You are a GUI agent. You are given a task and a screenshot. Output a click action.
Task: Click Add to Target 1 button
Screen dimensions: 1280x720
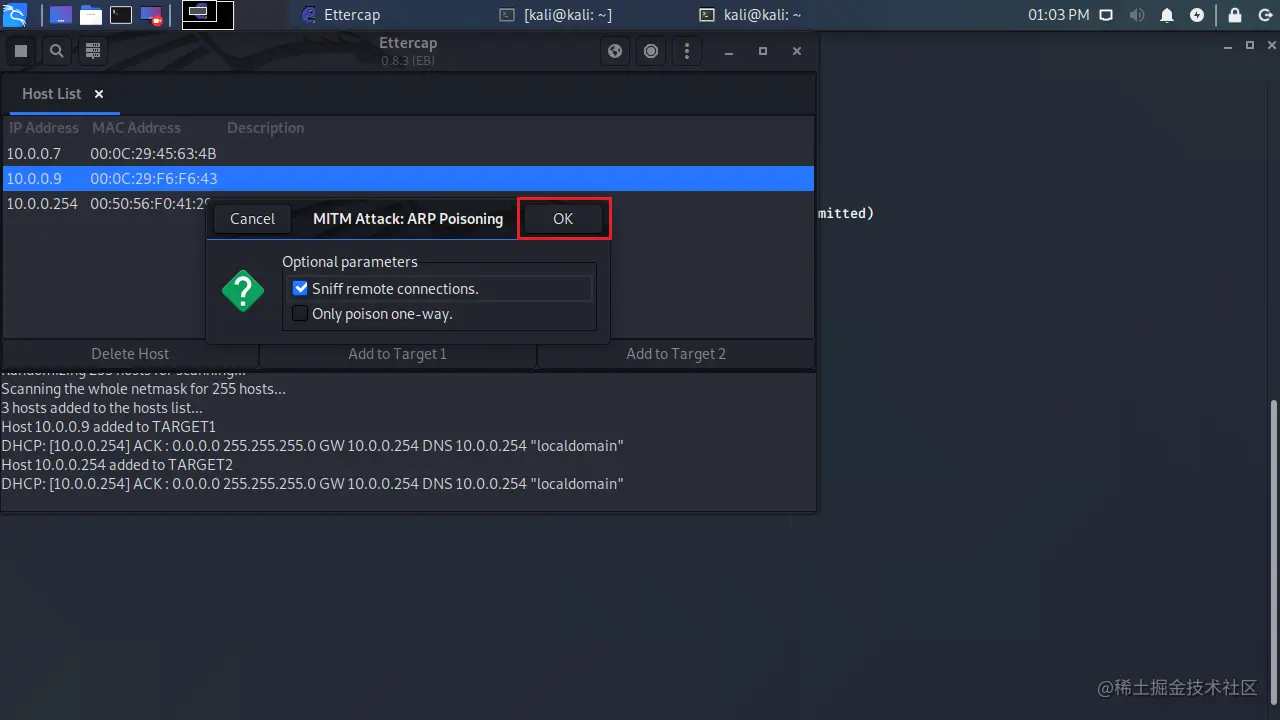(x=398, y=354)
